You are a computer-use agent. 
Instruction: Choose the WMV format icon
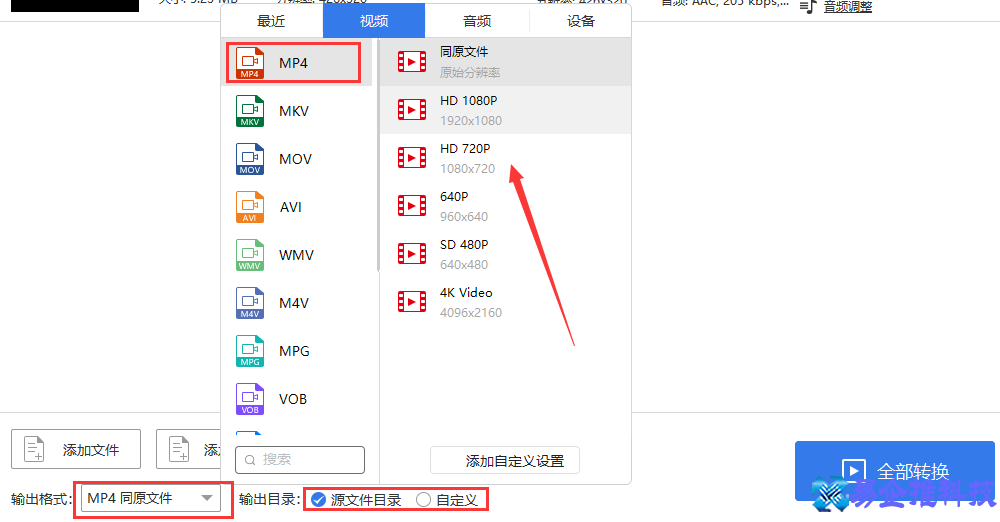250,255
